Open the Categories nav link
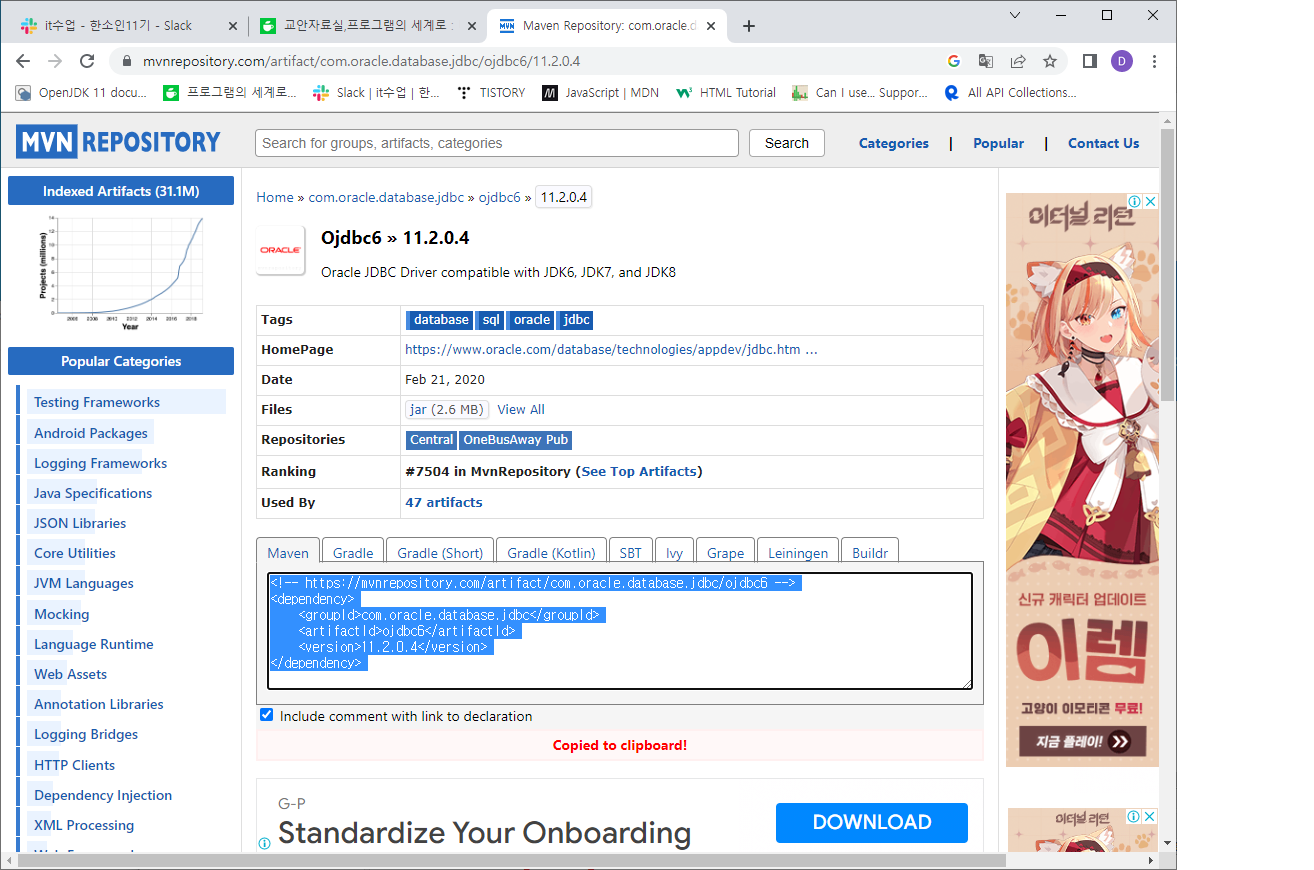Viewport: 1314px width, 870px height. point(894,143)
